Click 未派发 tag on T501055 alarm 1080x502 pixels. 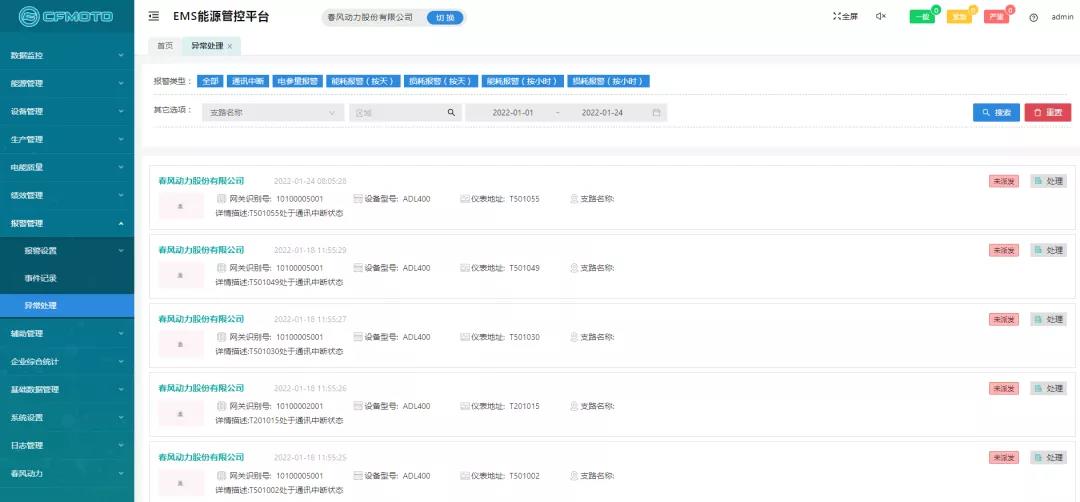(1004, 181)
